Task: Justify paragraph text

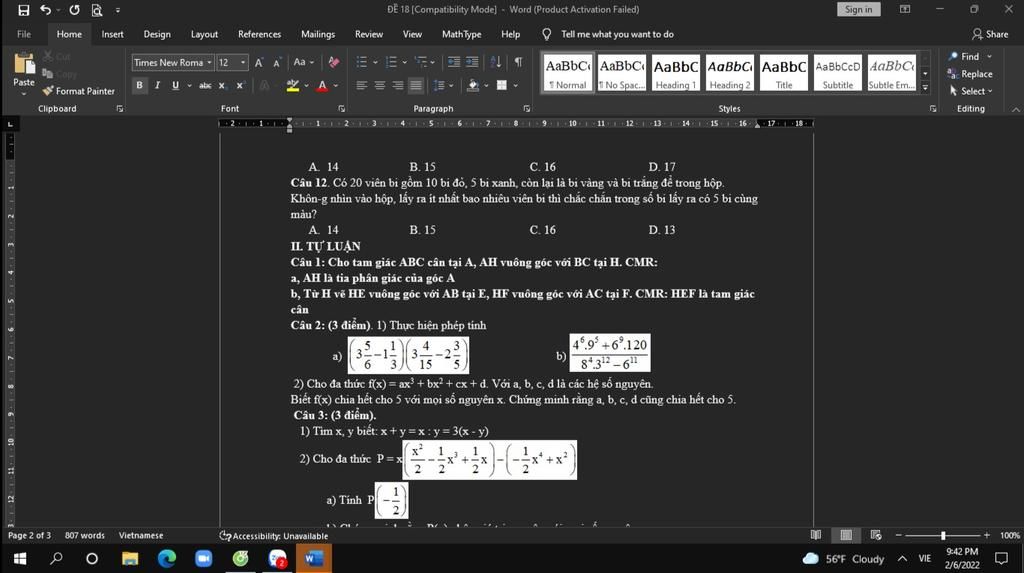Action: [415, 86]
